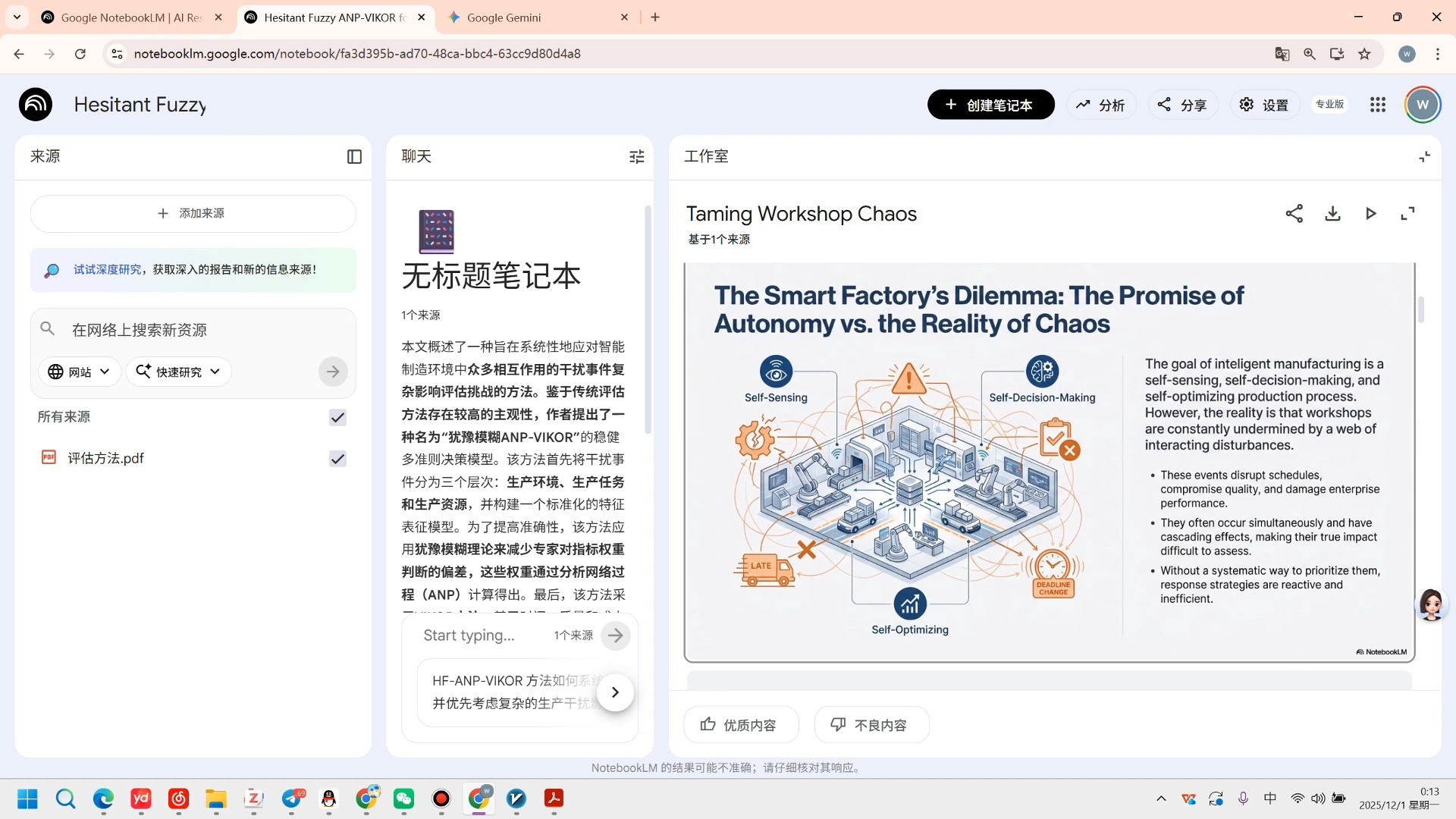1456x819 pixels.
Task: Open chat configuration via the tune icon
Action: [x=637, y=156]
